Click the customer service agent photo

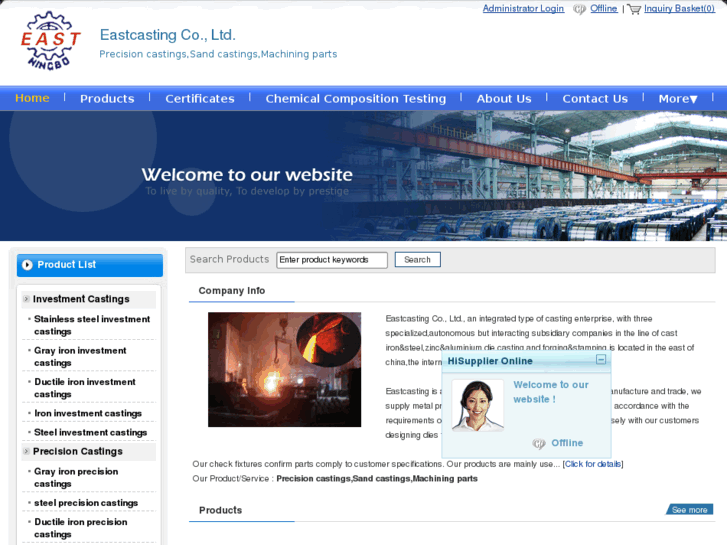(478, 406)
